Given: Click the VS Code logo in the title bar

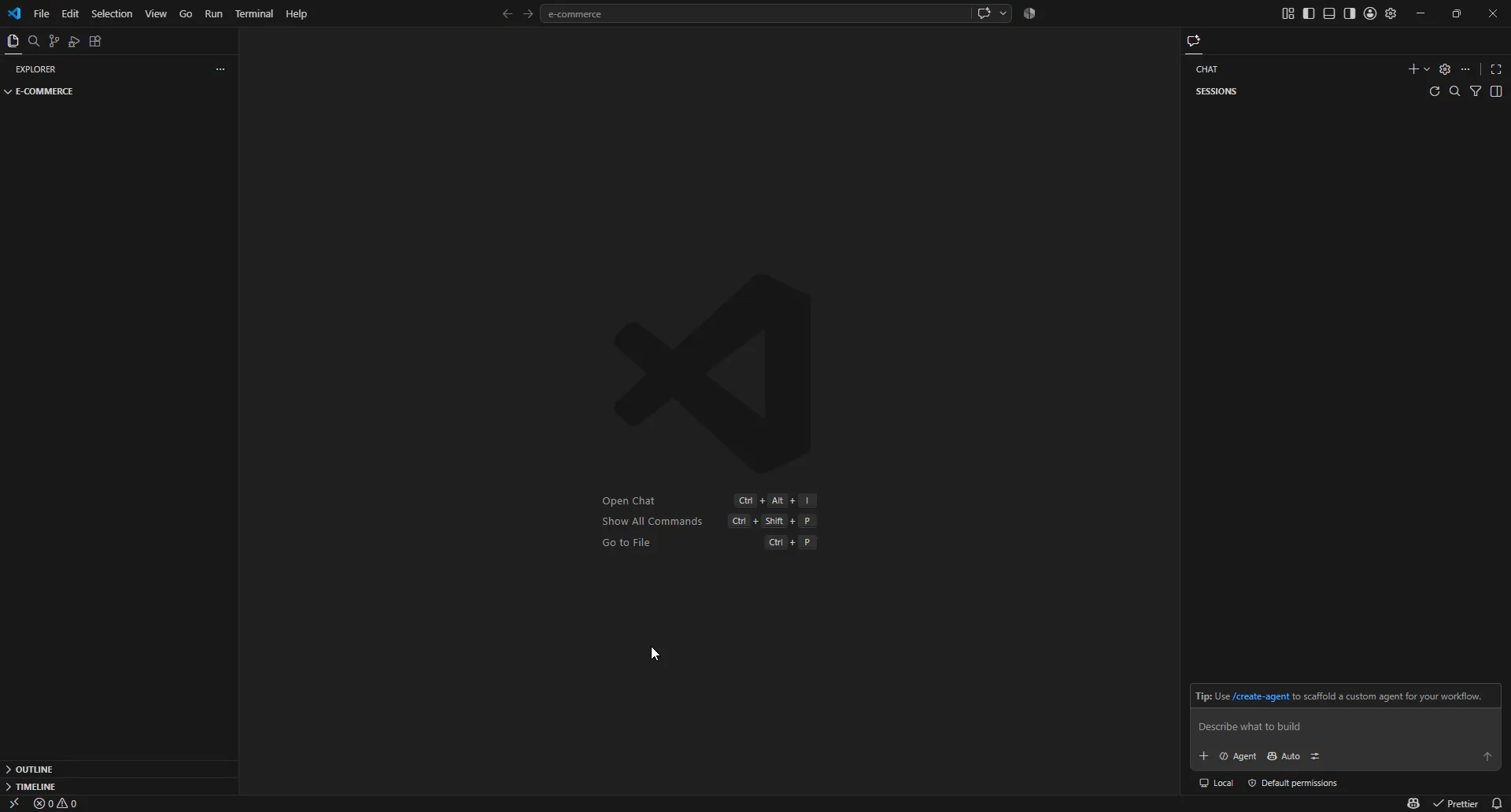Looking at the screenshot, I should tap(14, 13).
